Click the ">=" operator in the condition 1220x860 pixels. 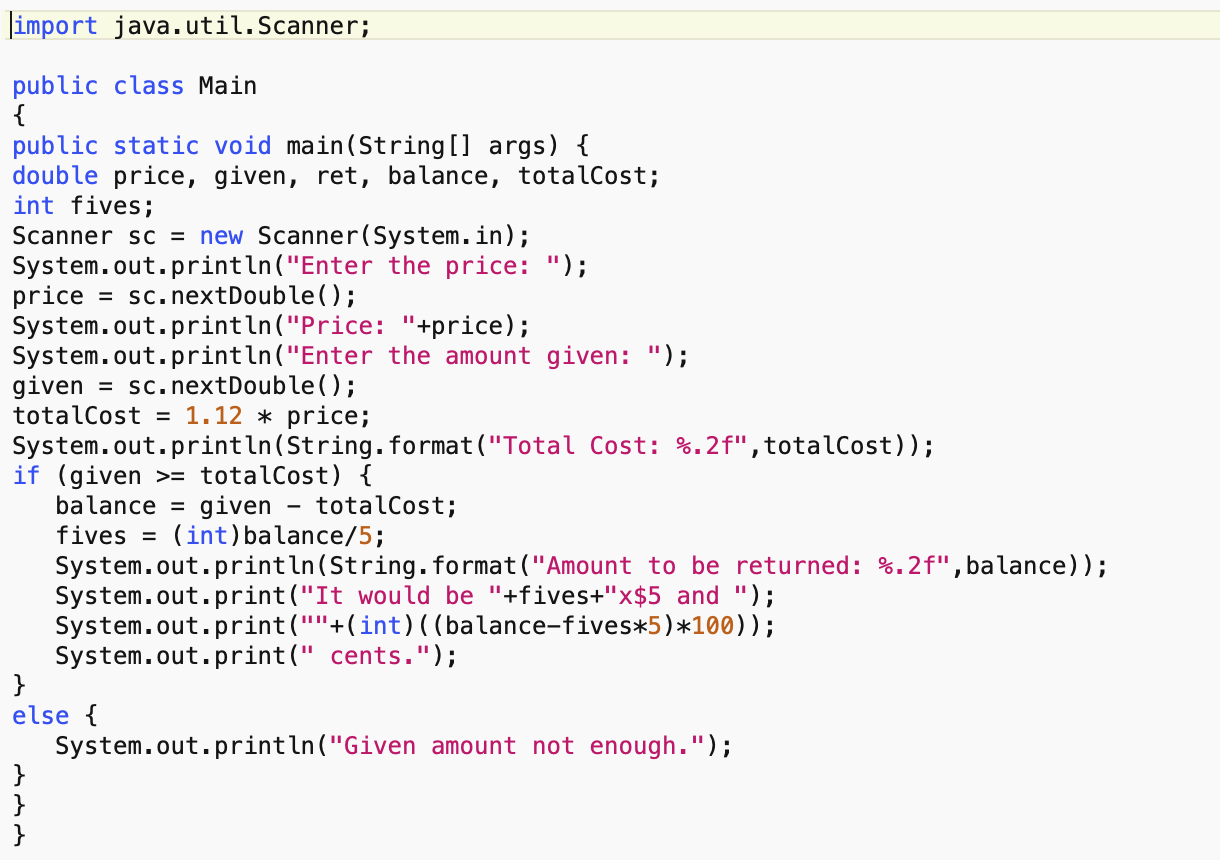(x=171, y=476)
